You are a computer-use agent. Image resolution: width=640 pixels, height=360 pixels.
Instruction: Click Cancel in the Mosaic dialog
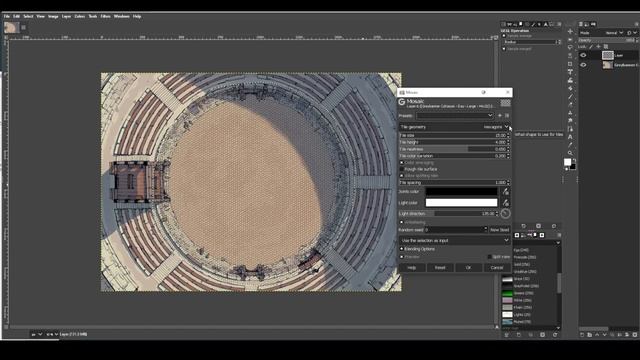(497, 268)
